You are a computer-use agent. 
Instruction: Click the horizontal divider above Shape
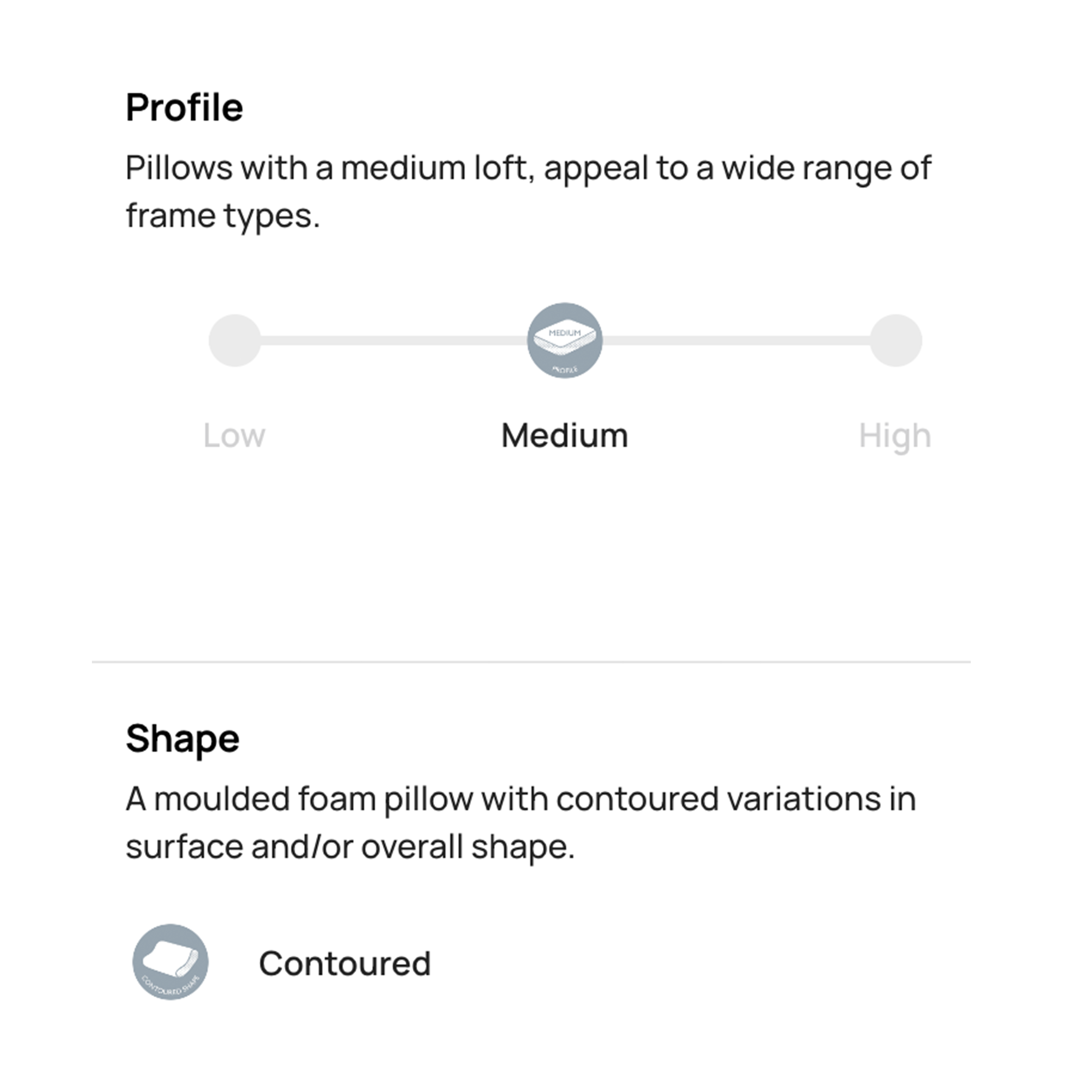pos(531,661)
